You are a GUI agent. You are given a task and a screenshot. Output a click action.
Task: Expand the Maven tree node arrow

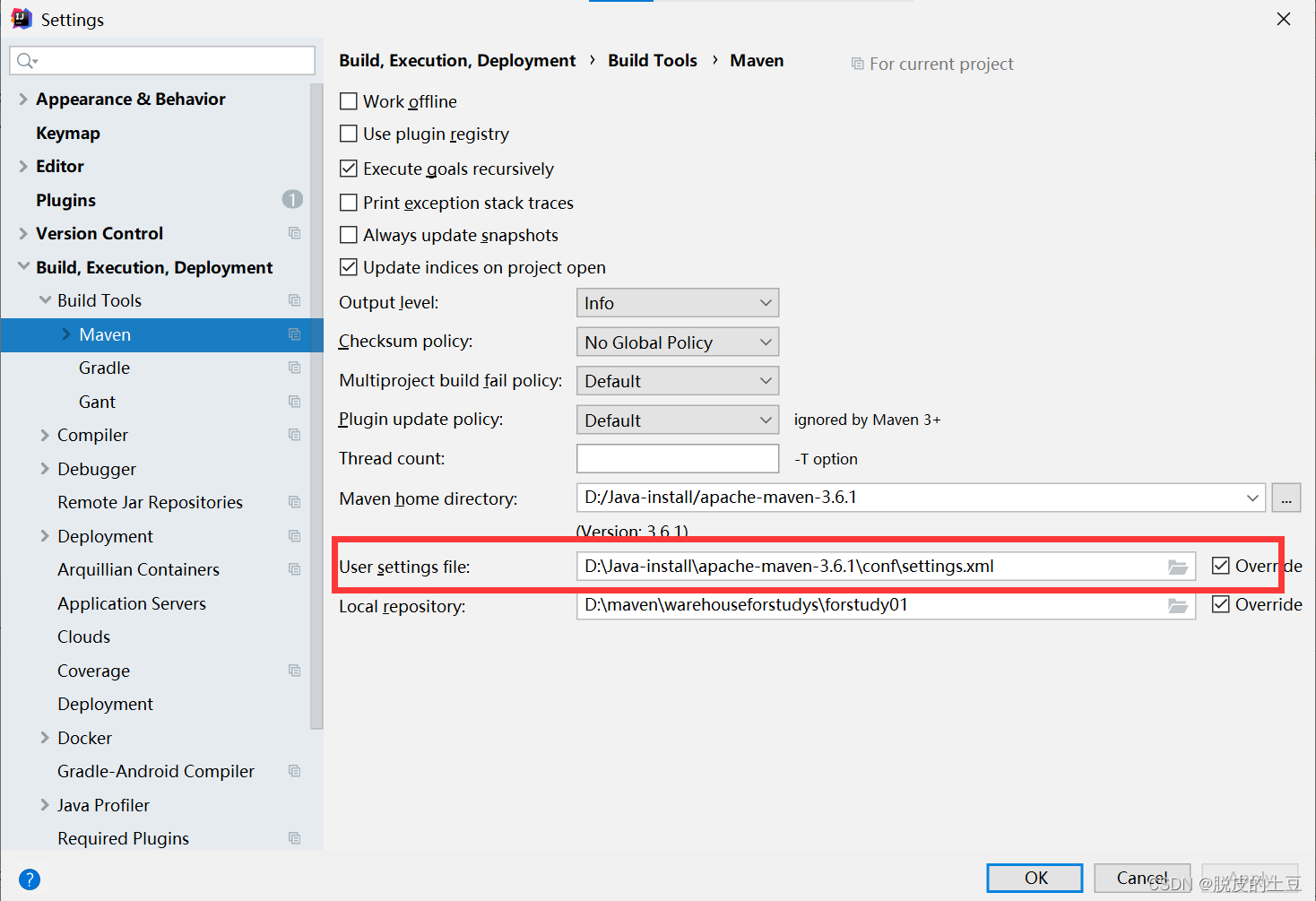tap(66, 334)
